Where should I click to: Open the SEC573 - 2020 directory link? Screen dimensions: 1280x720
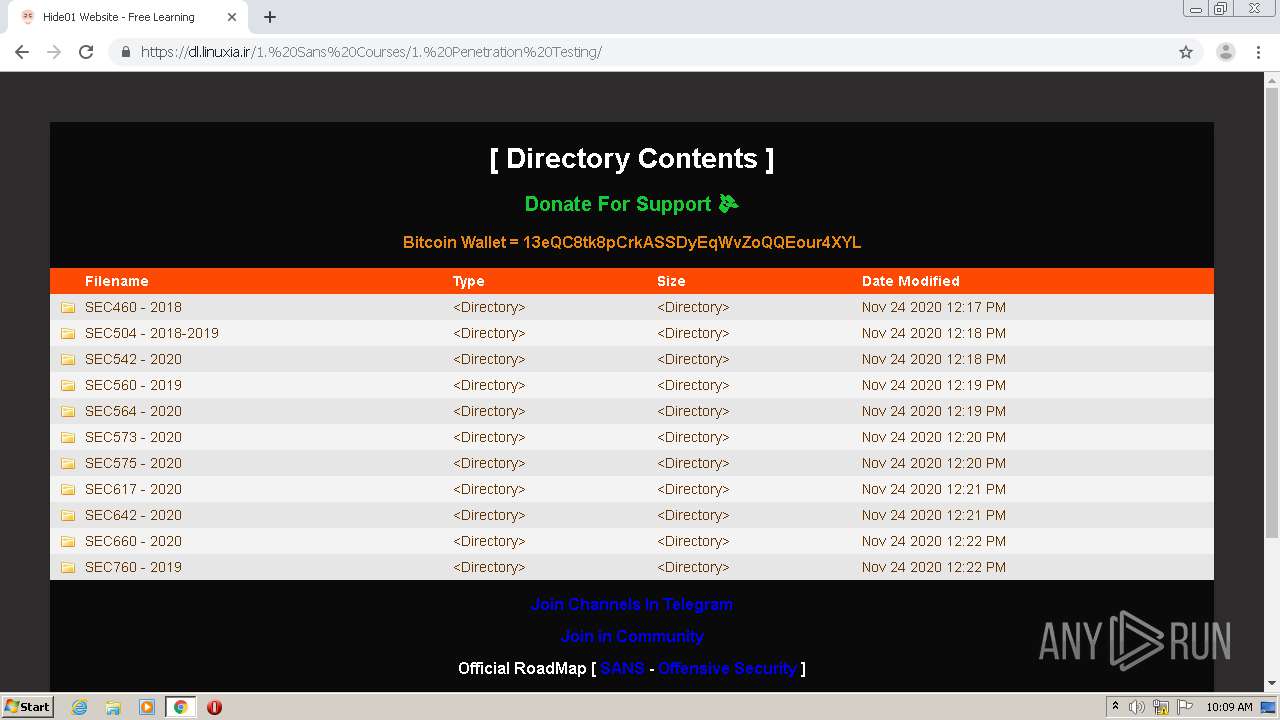pos(133,437)
